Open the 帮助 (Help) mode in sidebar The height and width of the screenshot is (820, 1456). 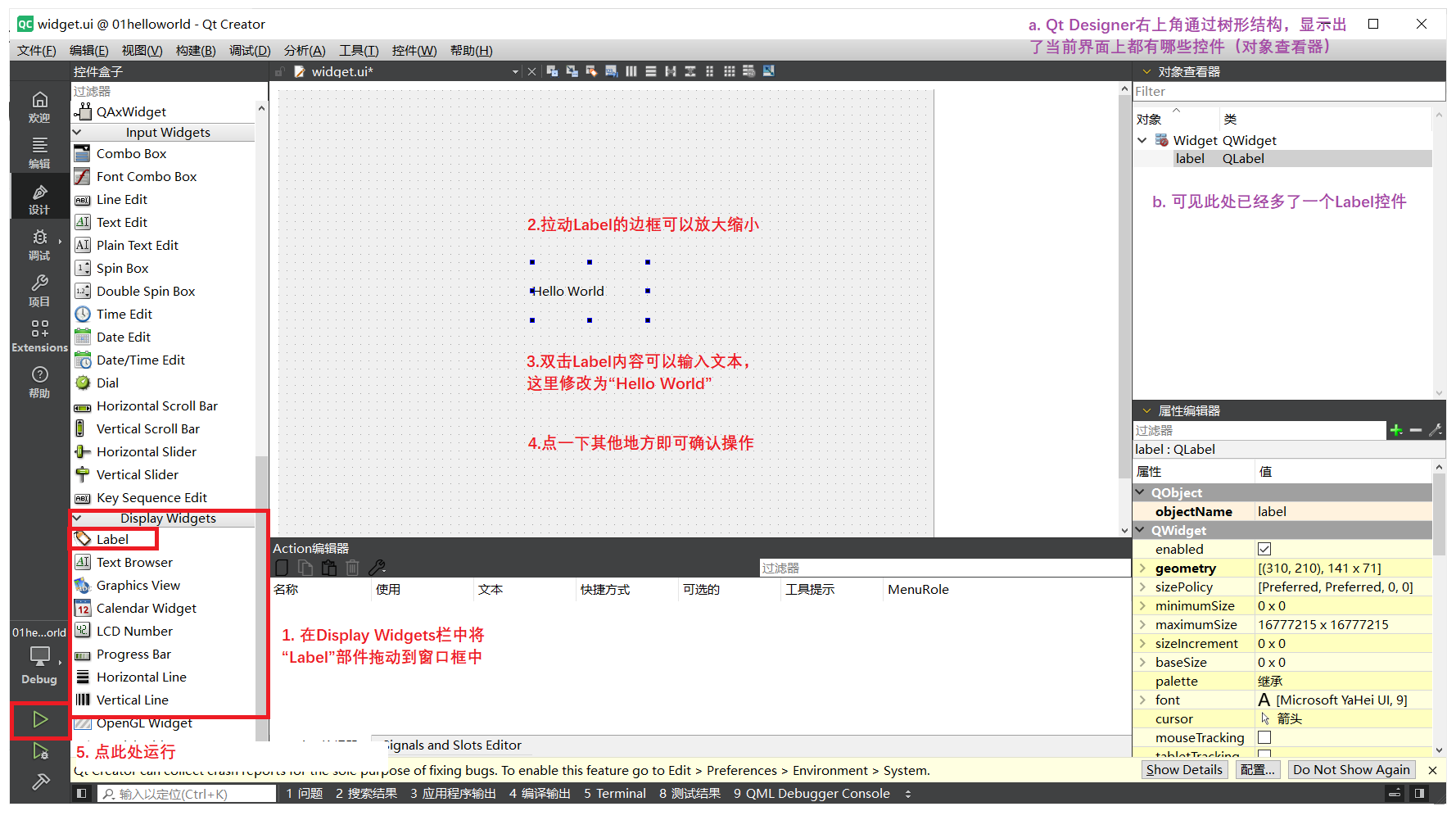coord(39,383)
